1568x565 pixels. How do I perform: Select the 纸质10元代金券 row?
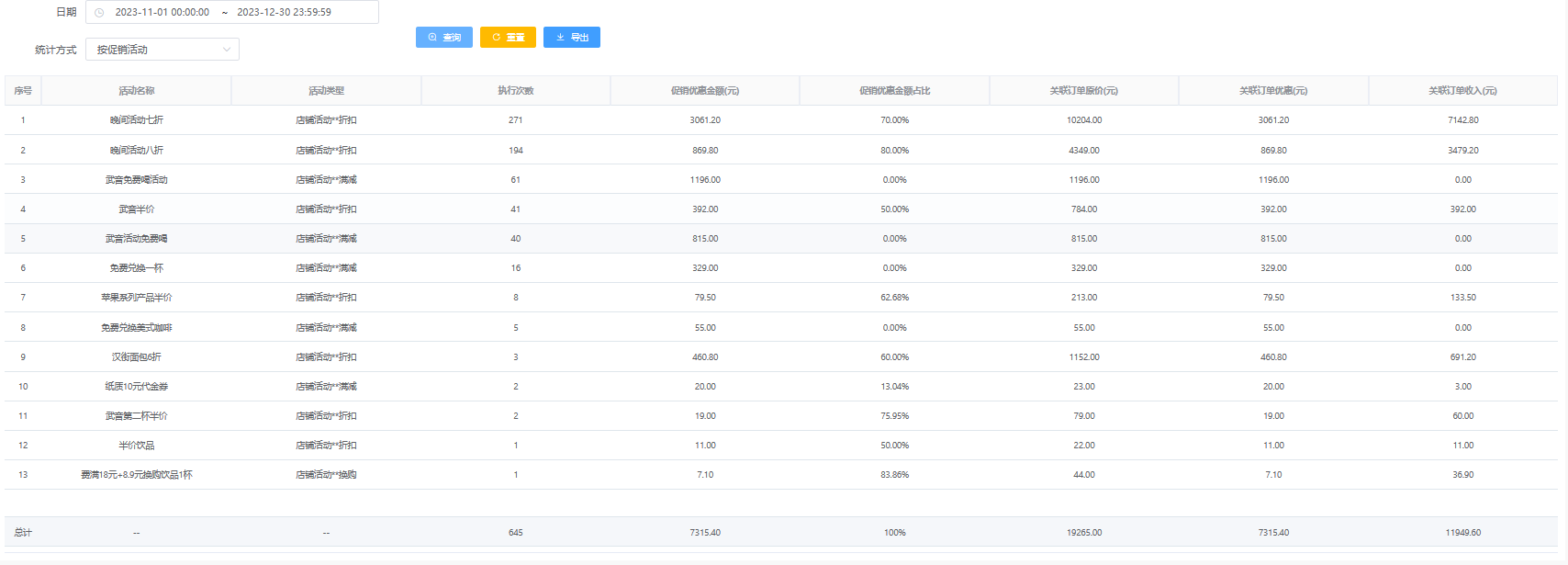click(136, 387)
